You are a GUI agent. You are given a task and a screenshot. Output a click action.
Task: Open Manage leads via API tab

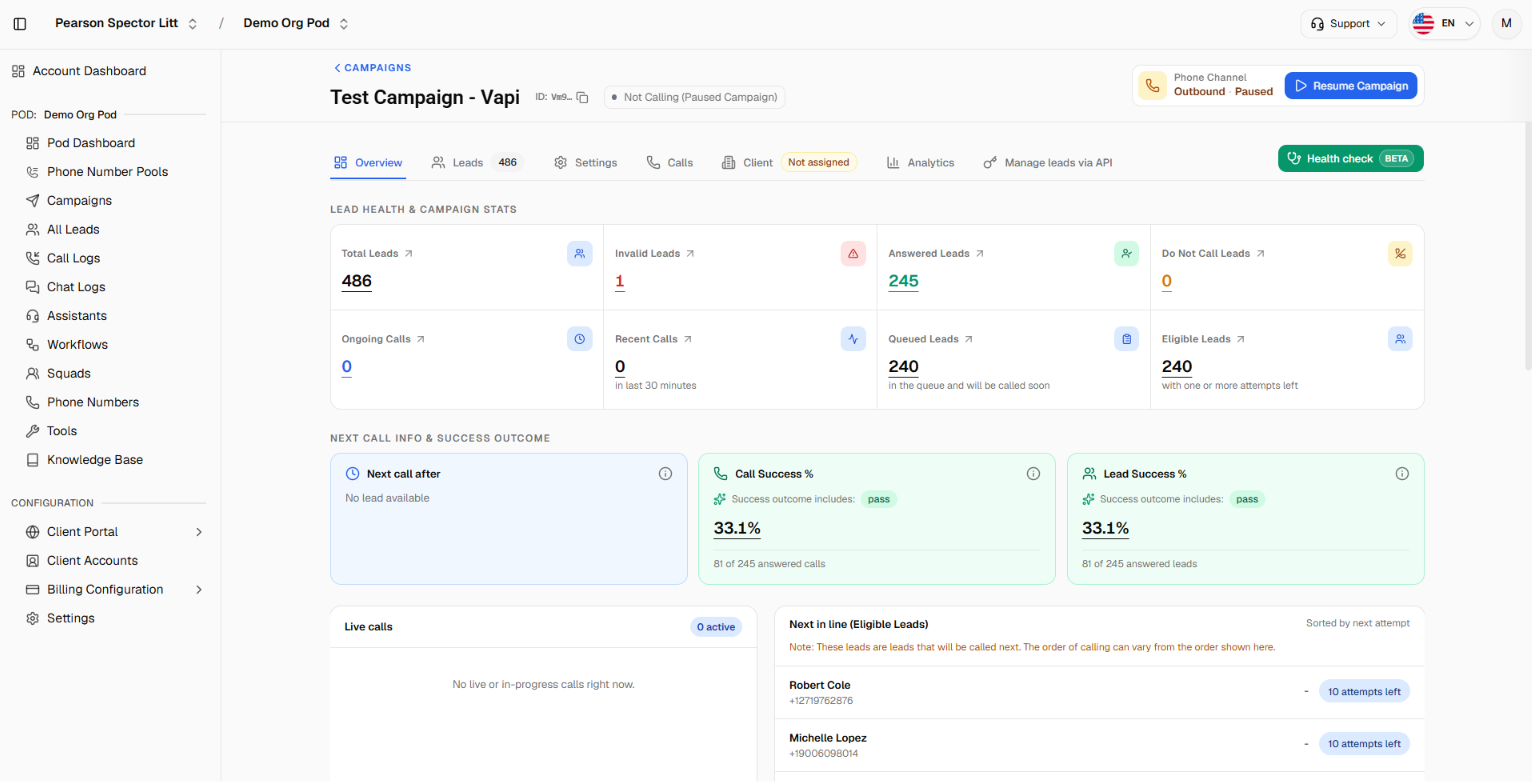(1047, 162)
